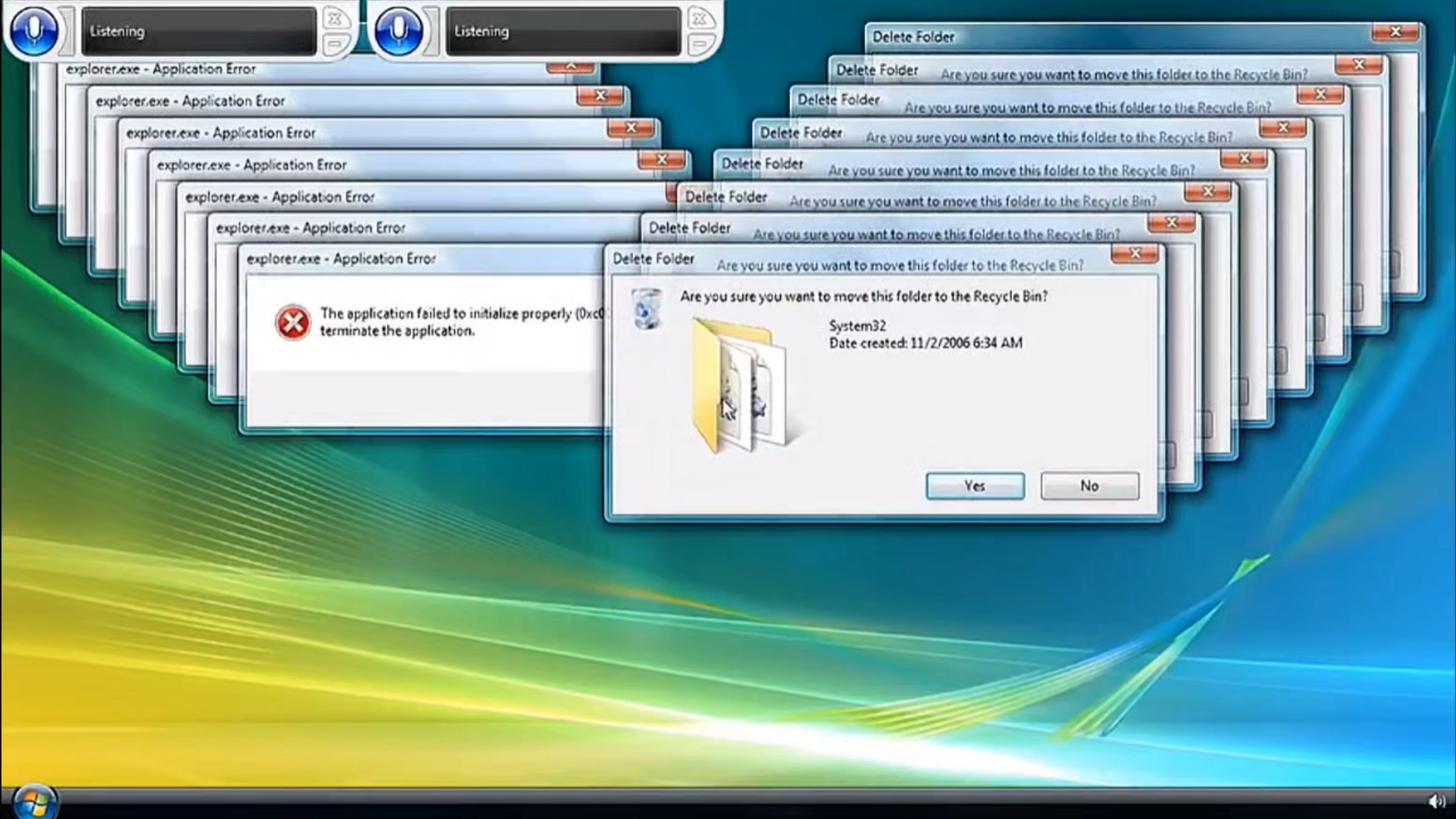Toggle the right speech recognition microphone button
1456x819 pixels.
pyautogui.click(x=398, y=31)
